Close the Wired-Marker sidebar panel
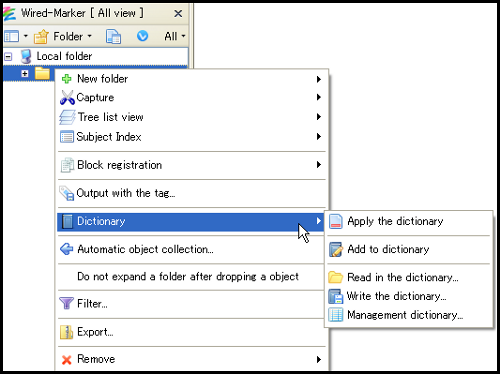 point(178,14)
